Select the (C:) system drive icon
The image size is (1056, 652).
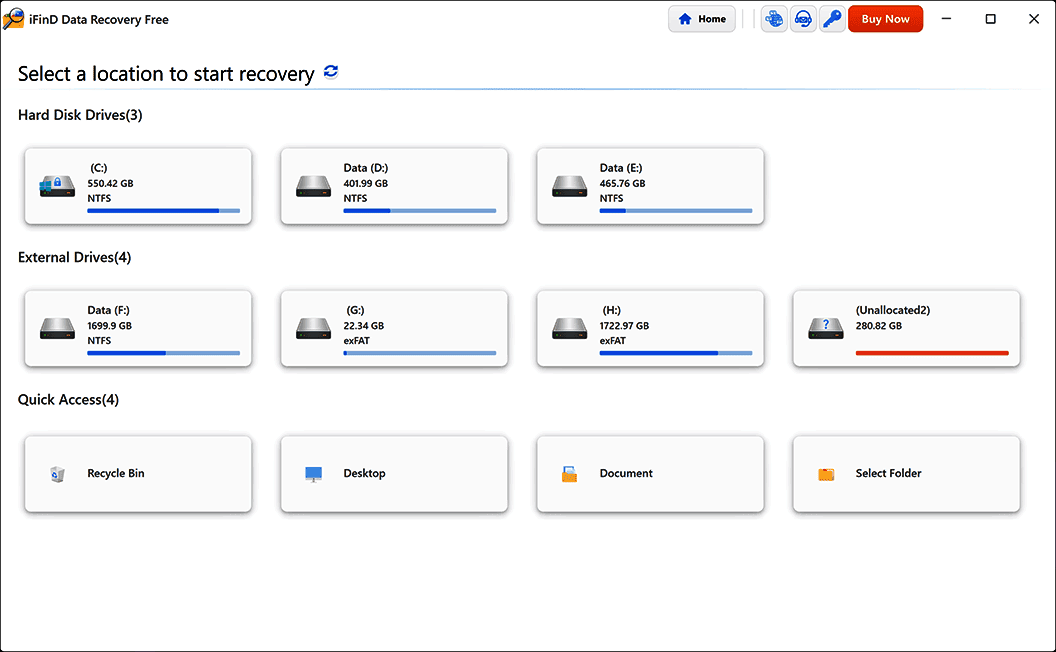click(x=57, y=187)
